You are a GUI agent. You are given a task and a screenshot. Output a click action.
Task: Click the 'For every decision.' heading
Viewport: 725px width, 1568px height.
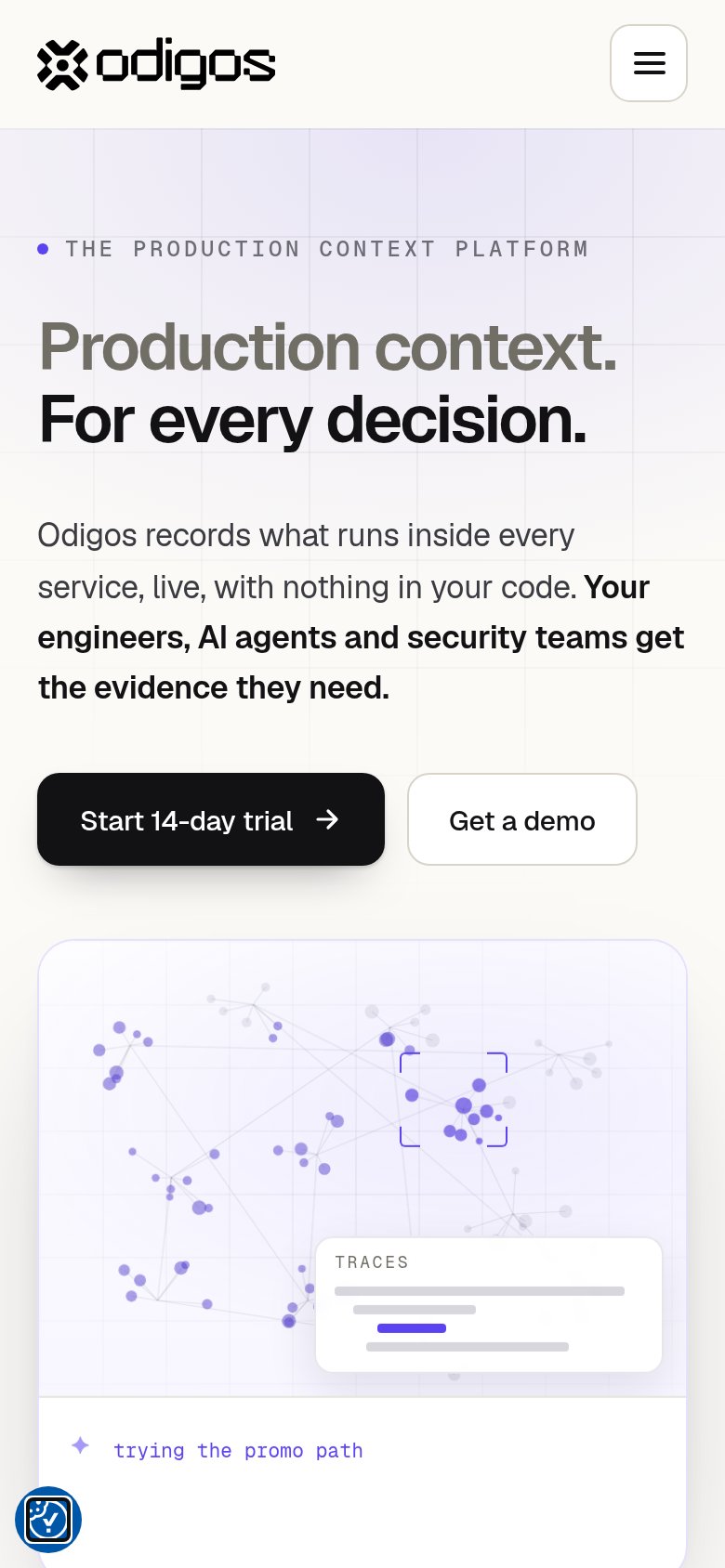(x=313, y=420)
